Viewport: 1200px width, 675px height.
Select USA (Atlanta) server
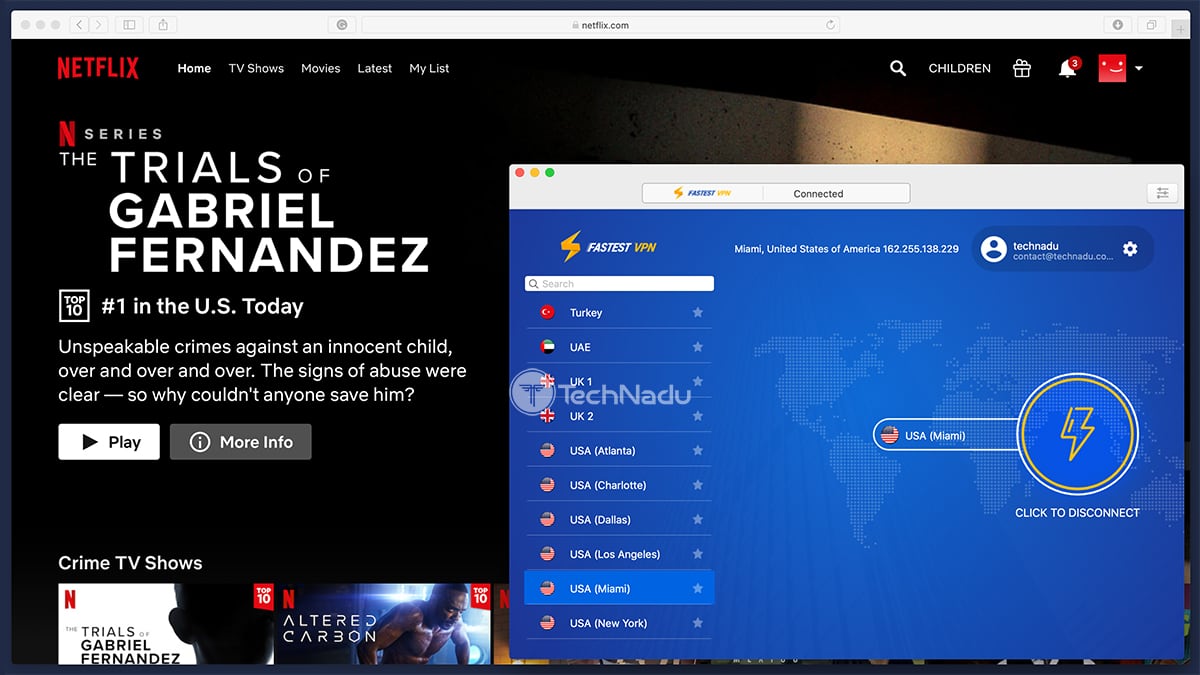click(x=619, y=450)
